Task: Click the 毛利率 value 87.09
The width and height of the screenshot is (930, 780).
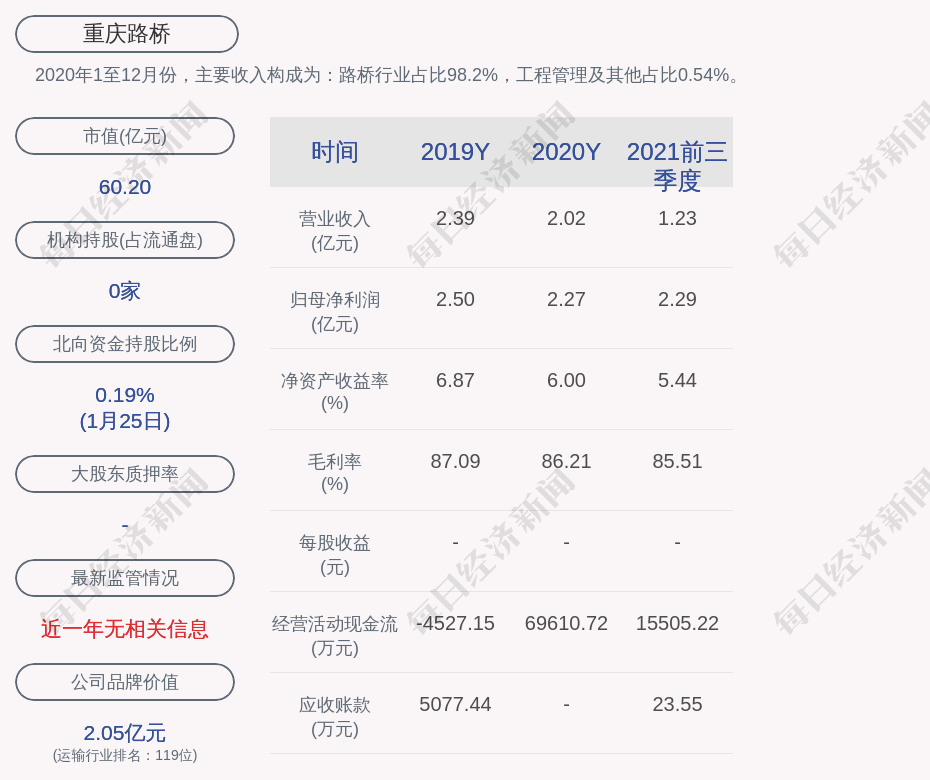Action: [455, 461]
